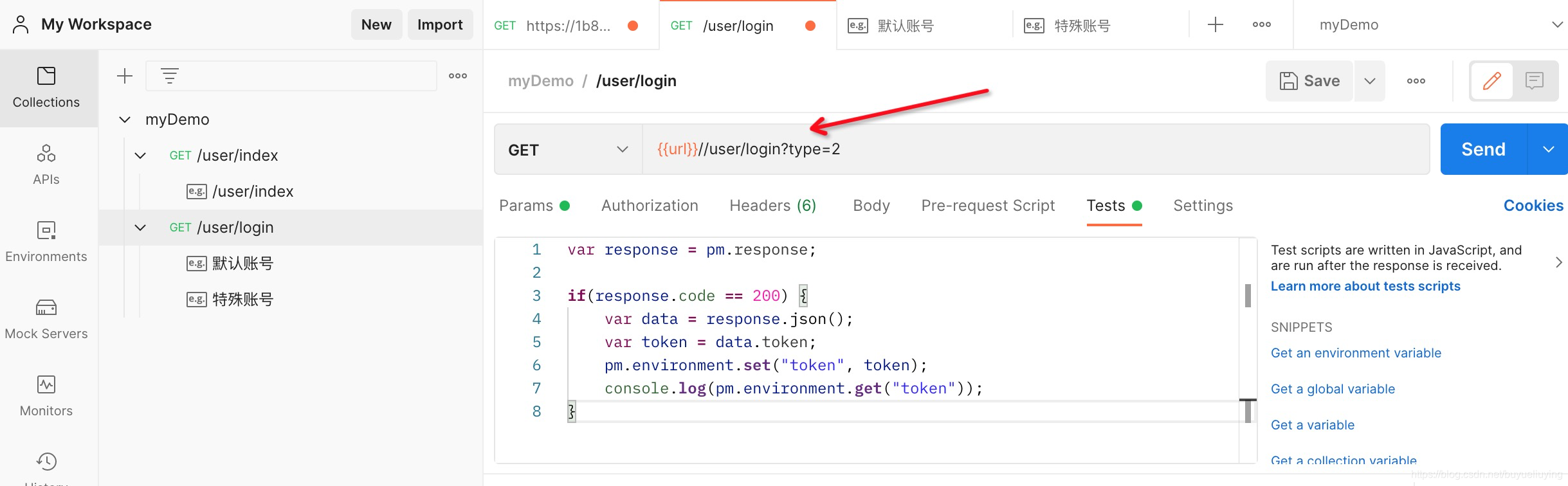Image resolution: width=1568 pixels, height=486 pixels.
Task: Create new collection with plus icon
Action: coord(125,76)
